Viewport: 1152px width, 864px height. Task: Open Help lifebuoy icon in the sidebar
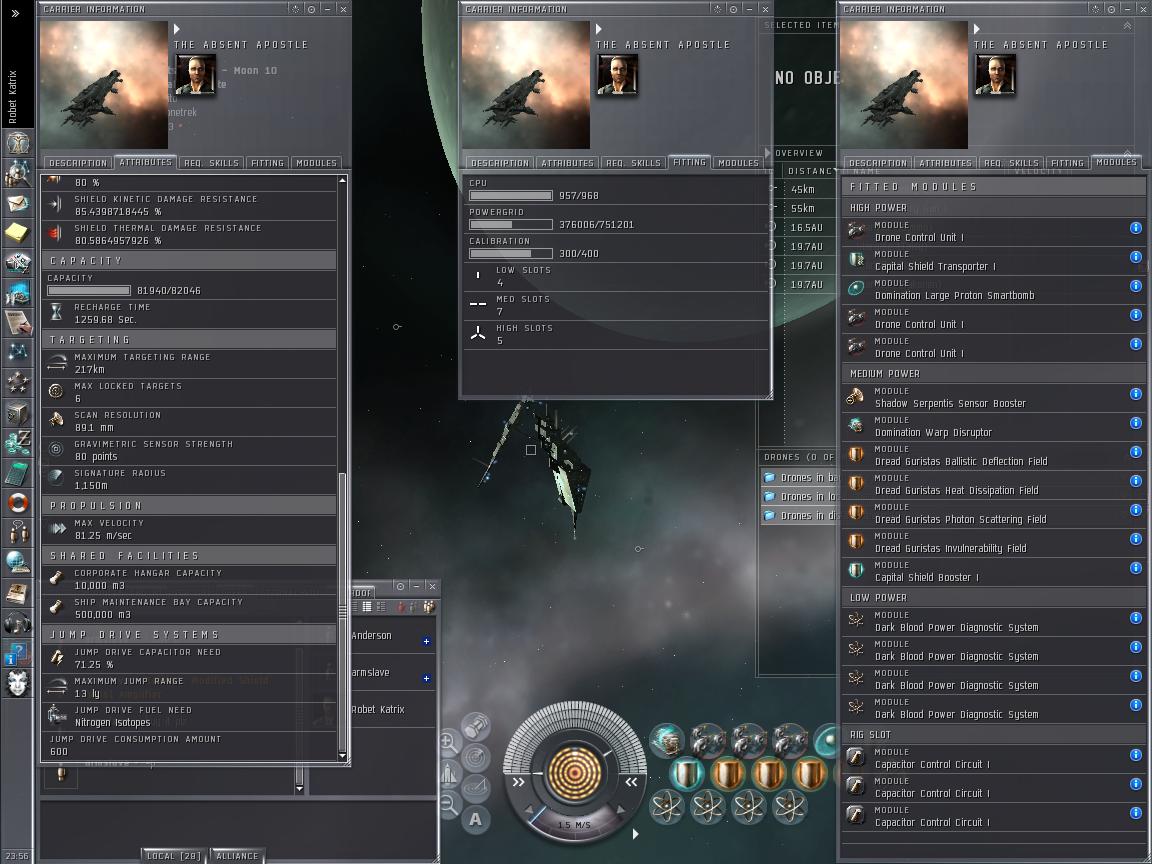(x=17, y=503)
